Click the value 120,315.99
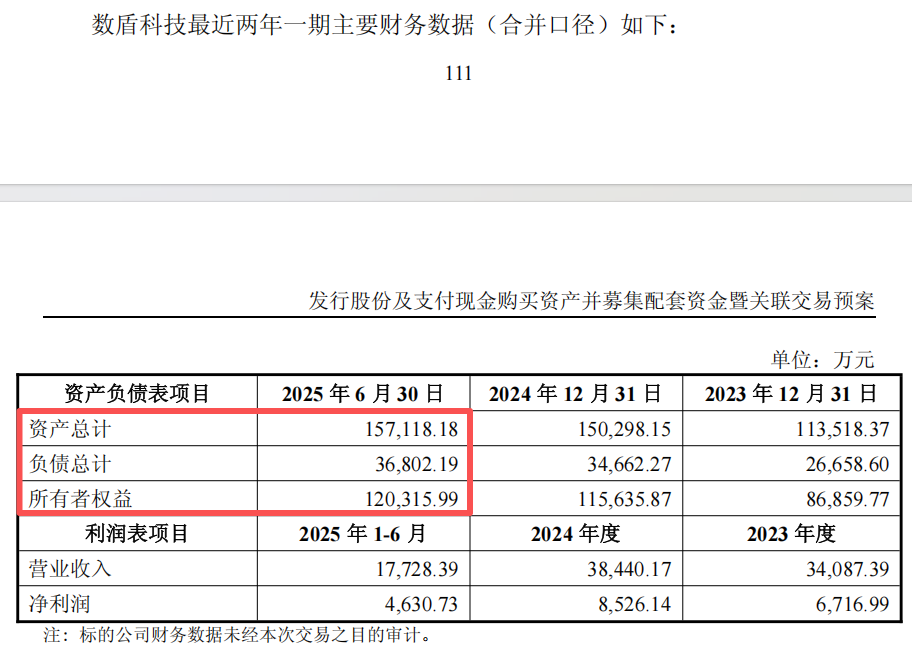The width and height of the screenshot is (912, 647). 411,499
